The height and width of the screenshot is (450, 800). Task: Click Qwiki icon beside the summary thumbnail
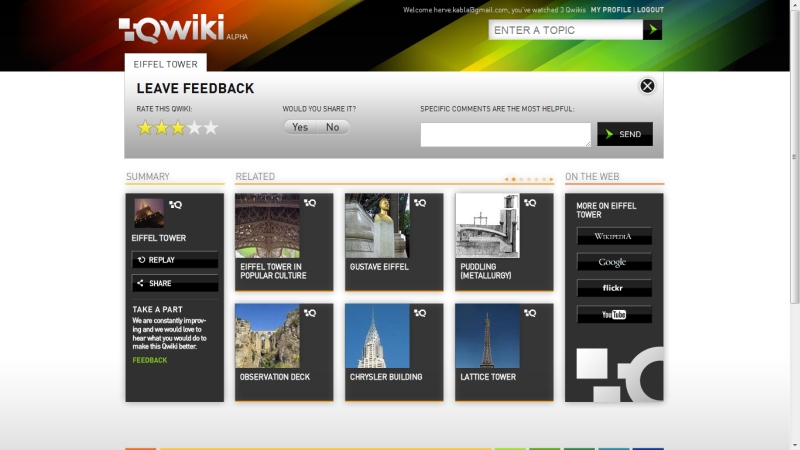pos(176,205)
